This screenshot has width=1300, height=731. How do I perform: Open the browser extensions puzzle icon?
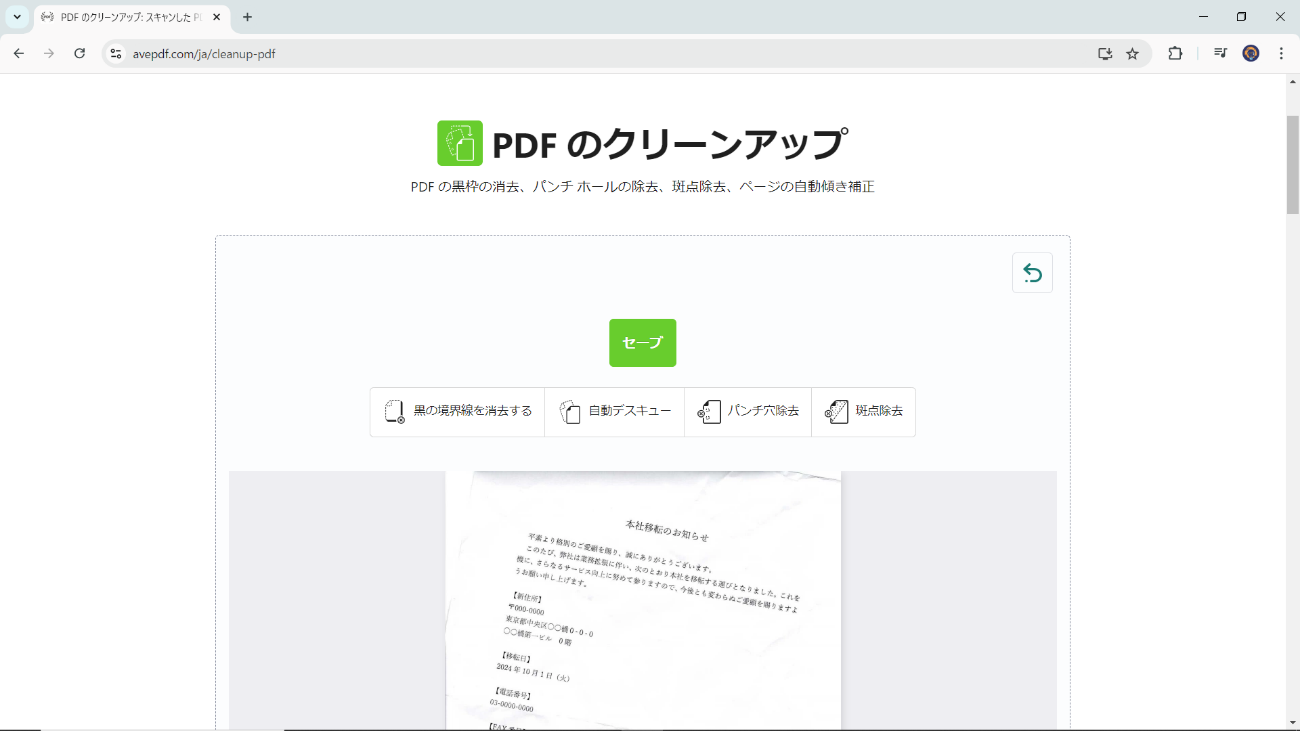pyautogui.click(x=1175, y=54)
